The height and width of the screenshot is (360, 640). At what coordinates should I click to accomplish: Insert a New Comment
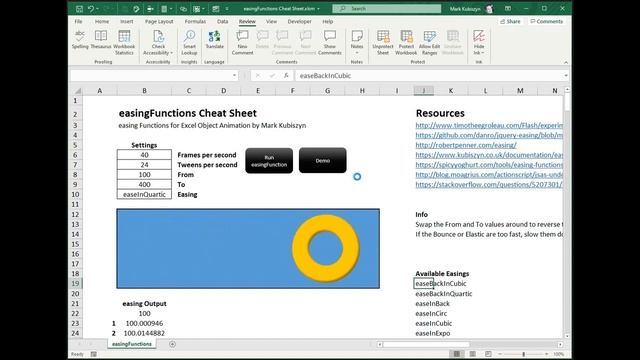pos(242,42)
